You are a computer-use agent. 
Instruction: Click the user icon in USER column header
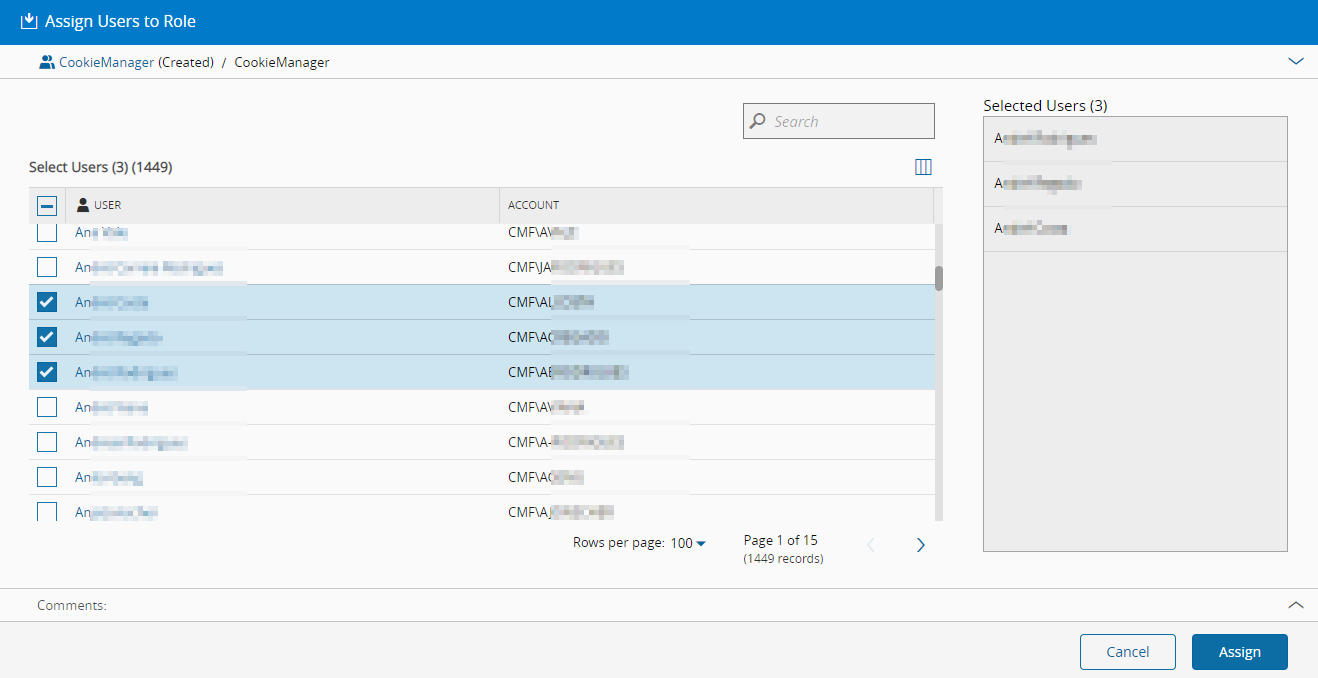point(83,205)
